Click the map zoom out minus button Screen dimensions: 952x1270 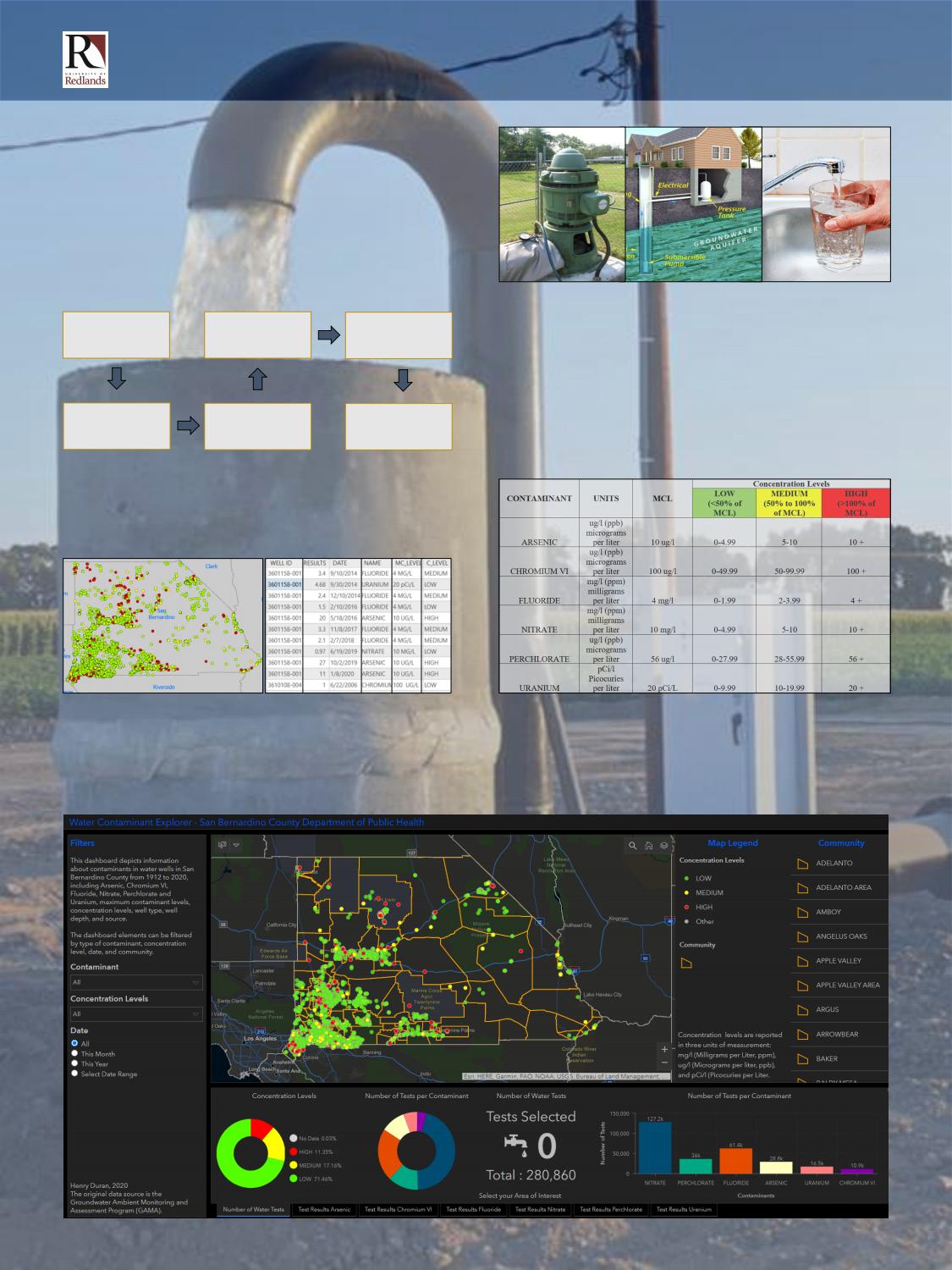[664, 1063]
